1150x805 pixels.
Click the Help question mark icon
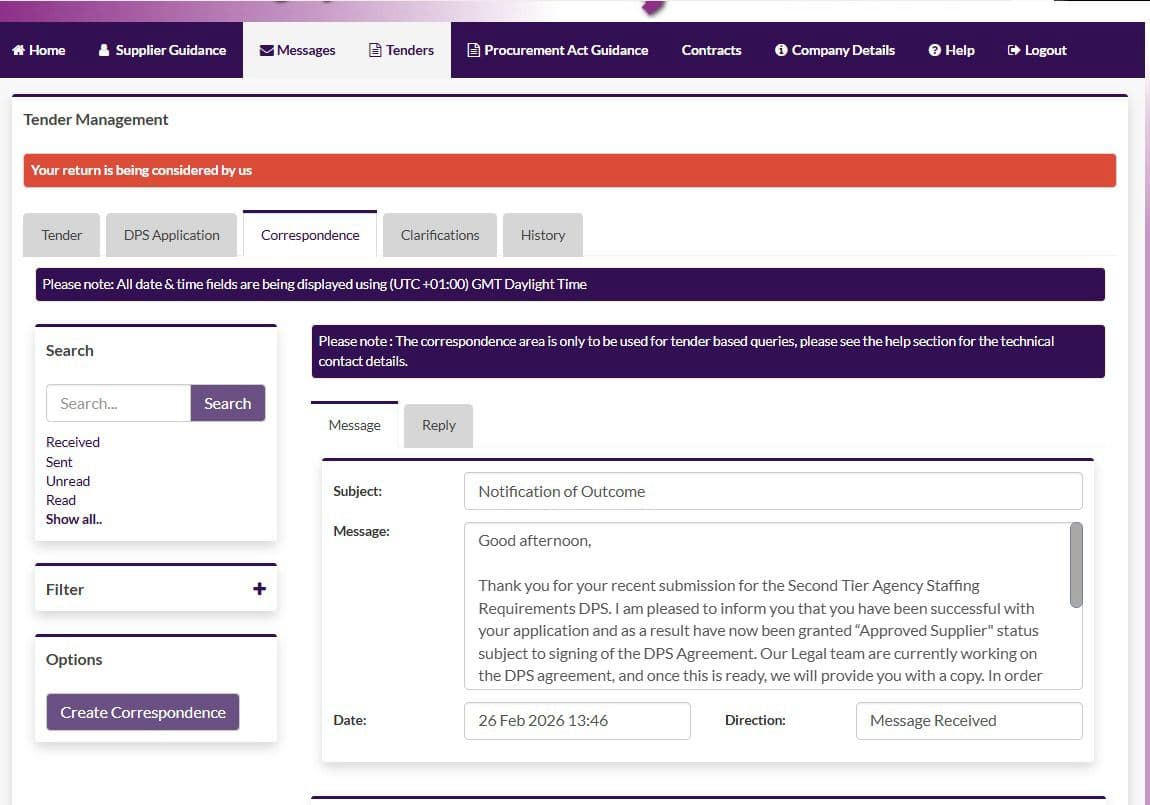click(x=934, y=50)
